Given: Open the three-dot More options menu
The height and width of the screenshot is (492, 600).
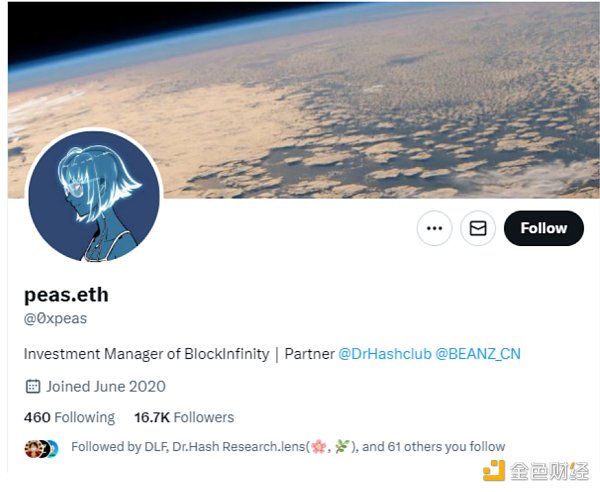Looking at the screenshot, I should [434, 228].
